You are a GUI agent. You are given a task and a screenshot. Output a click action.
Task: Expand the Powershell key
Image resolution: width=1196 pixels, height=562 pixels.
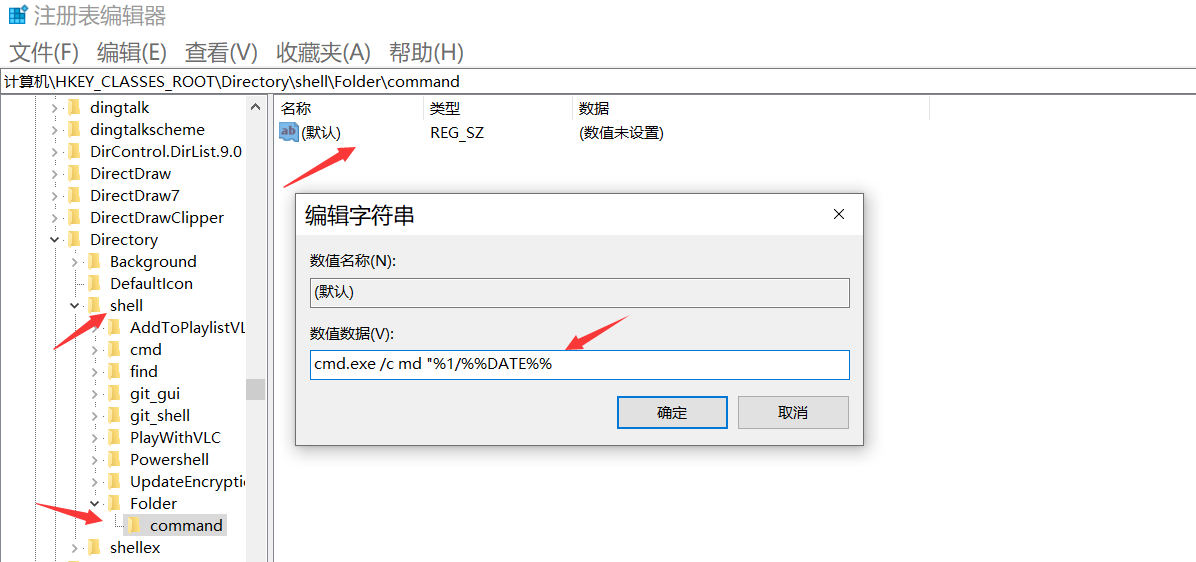(95, 460)
